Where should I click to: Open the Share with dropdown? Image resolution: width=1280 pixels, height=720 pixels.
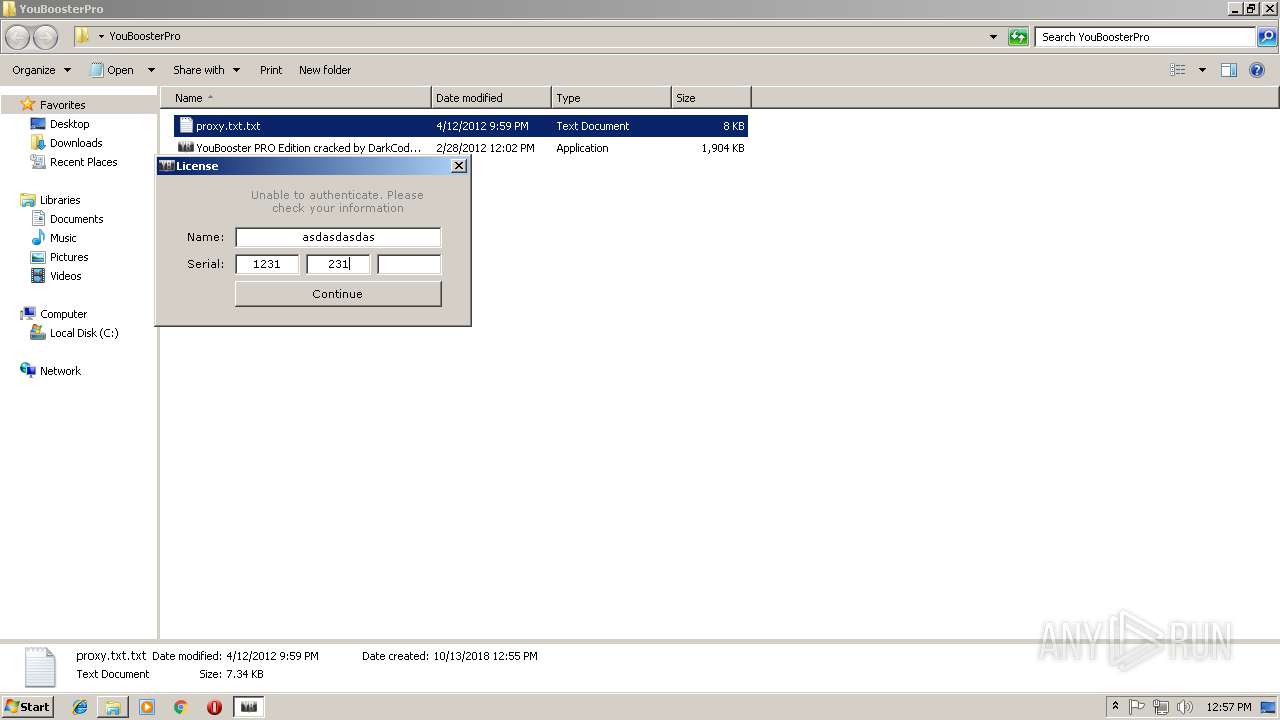(x=206, y=70)
